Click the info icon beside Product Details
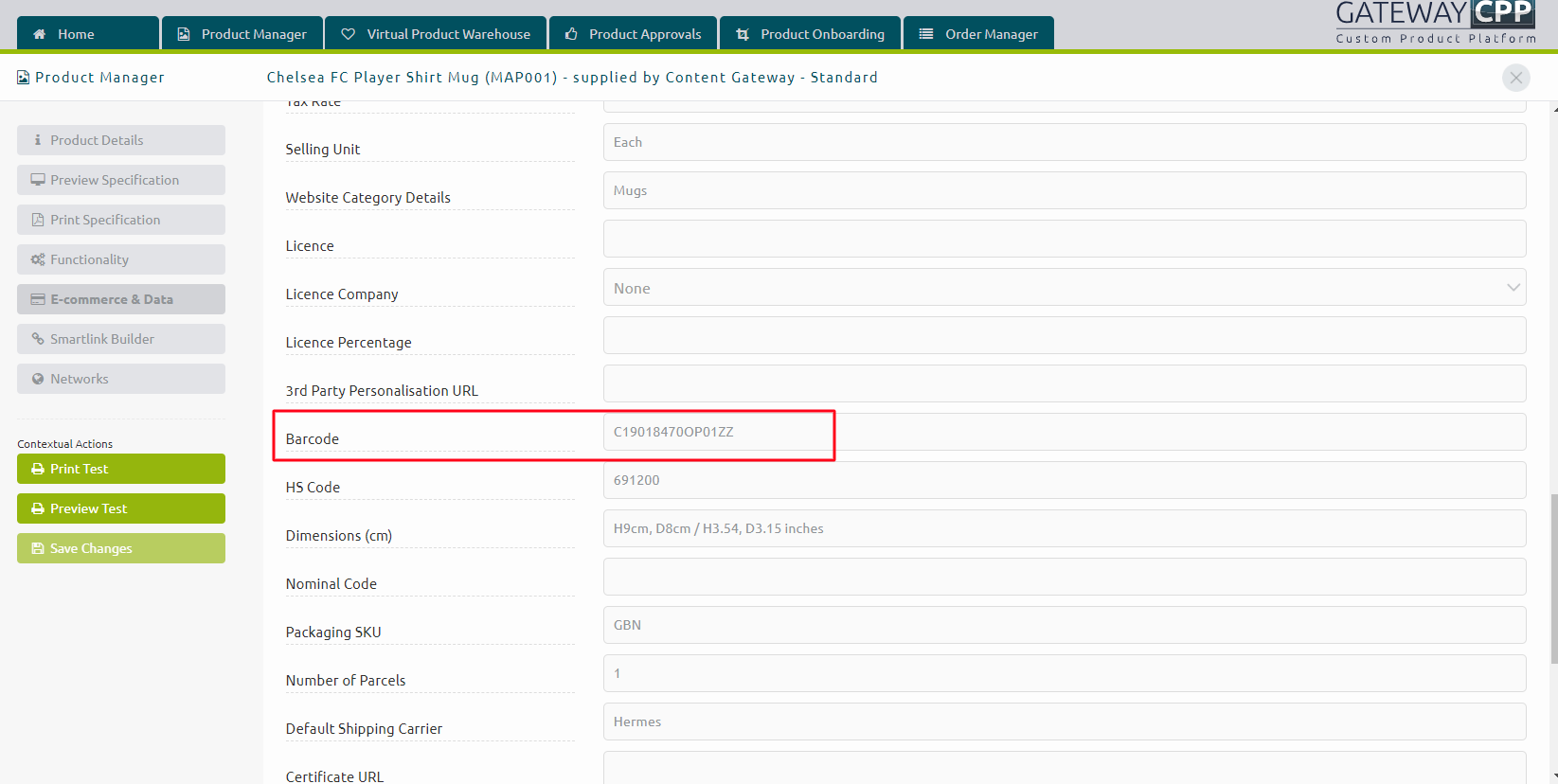 tap(38, 140)
